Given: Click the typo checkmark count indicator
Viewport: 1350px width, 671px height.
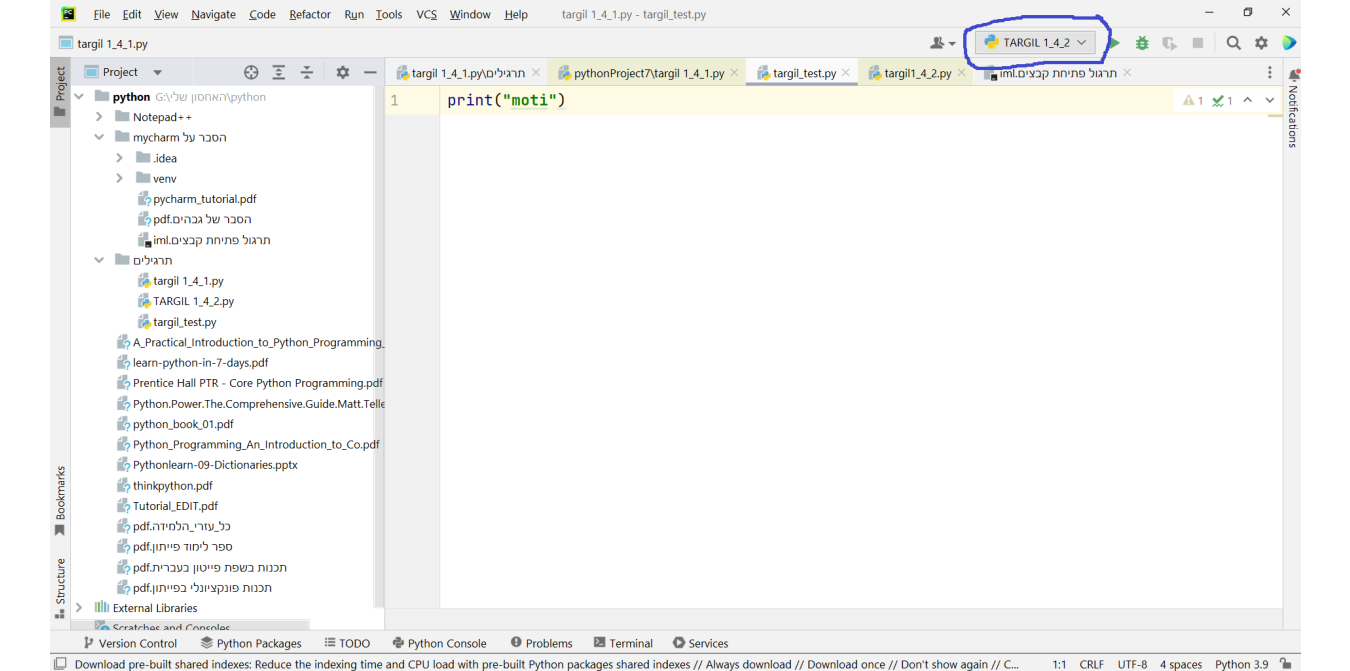Looking at the screenshot, I should [x=1222, y=100].
